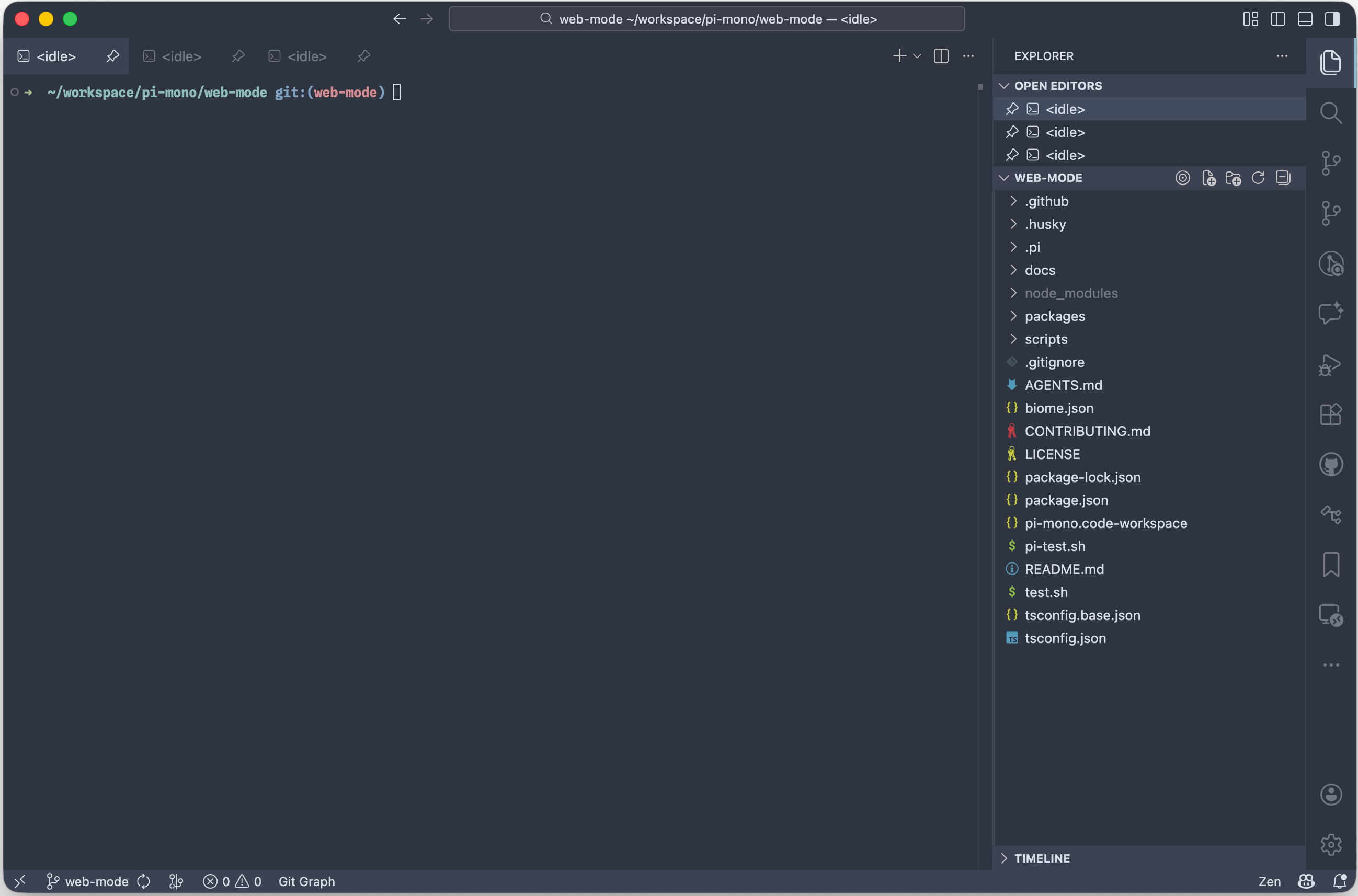Open the GitHub view in the activity bar
Viewport: 1358px width, 896px height.
tap(1332, 464)
